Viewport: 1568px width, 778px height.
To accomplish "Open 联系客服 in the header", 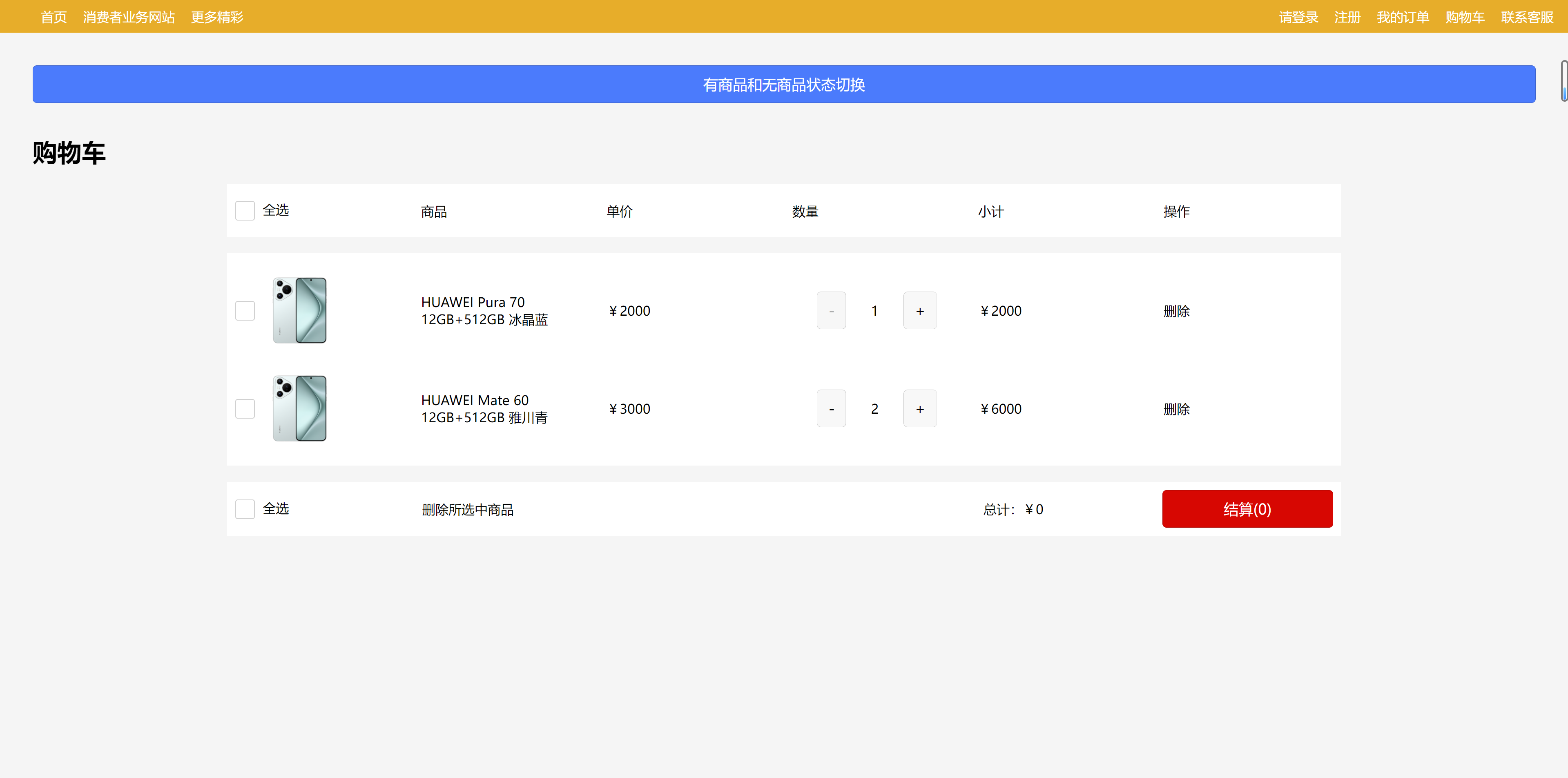I will [1527, 17].
